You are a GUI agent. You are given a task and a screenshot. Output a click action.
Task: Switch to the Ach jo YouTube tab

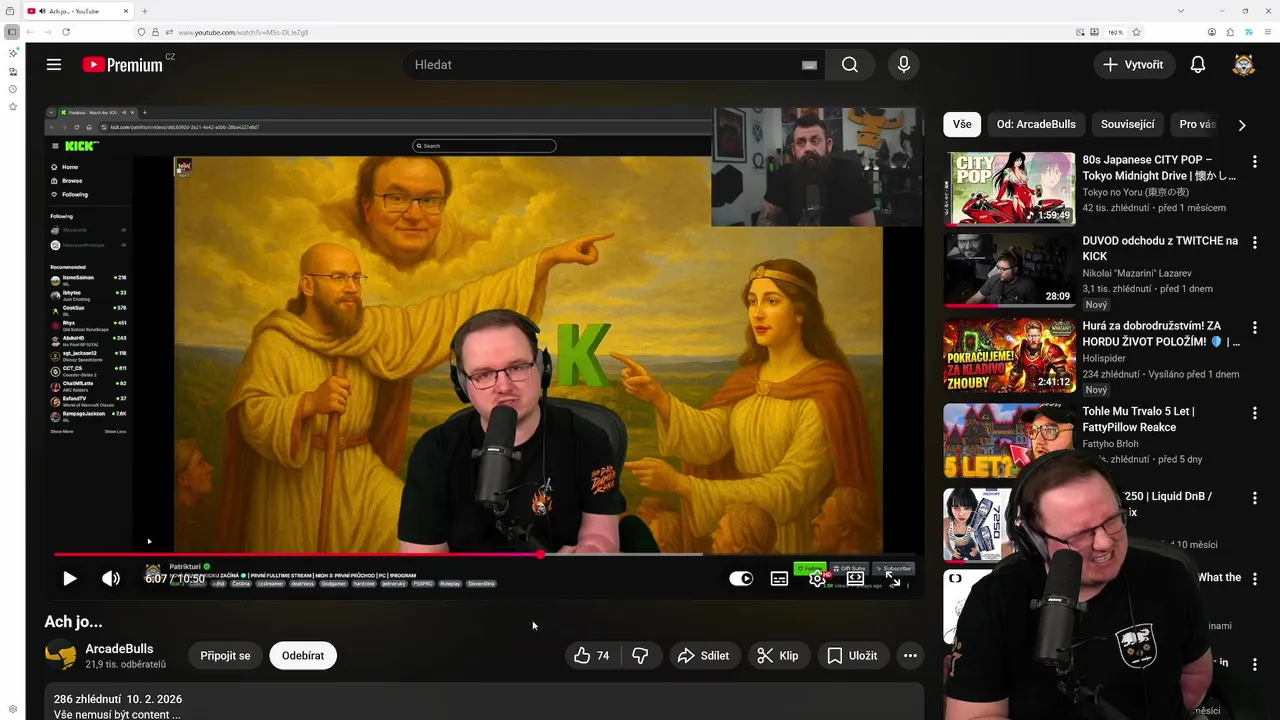(78, 11)
